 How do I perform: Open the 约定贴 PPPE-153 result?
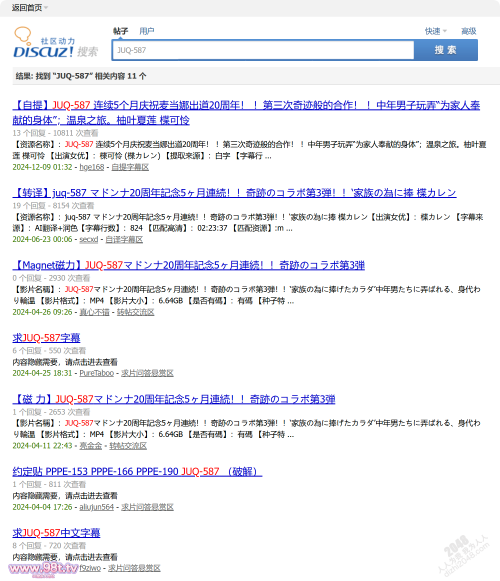pos(137,472)
